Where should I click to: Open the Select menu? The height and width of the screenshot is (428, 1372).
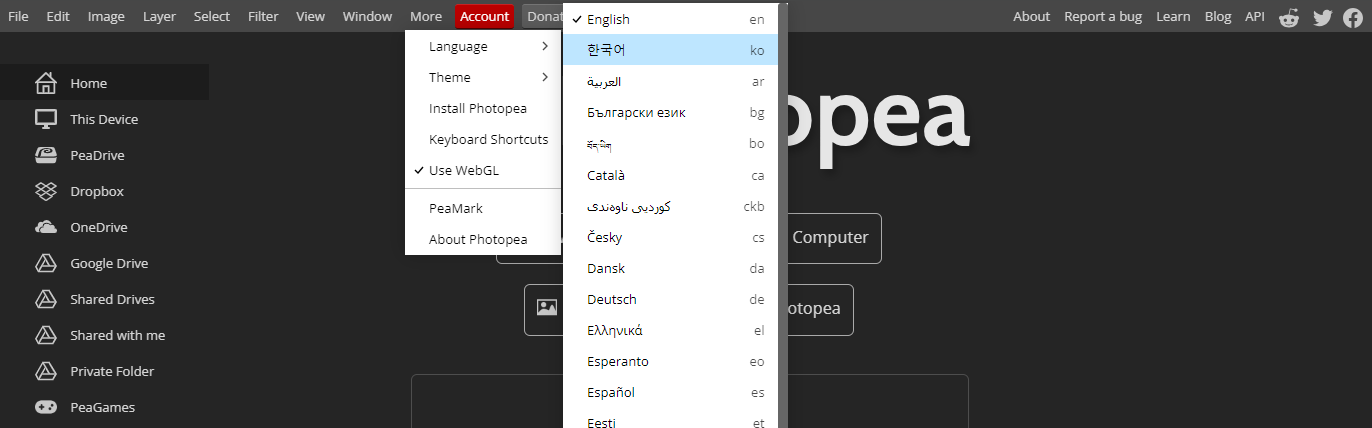tap(211, 16)
